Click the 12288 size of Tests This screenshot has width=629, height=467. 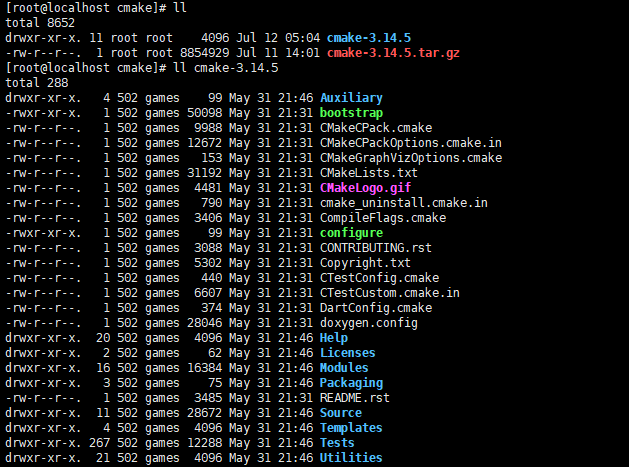click(x=204, y=443)
